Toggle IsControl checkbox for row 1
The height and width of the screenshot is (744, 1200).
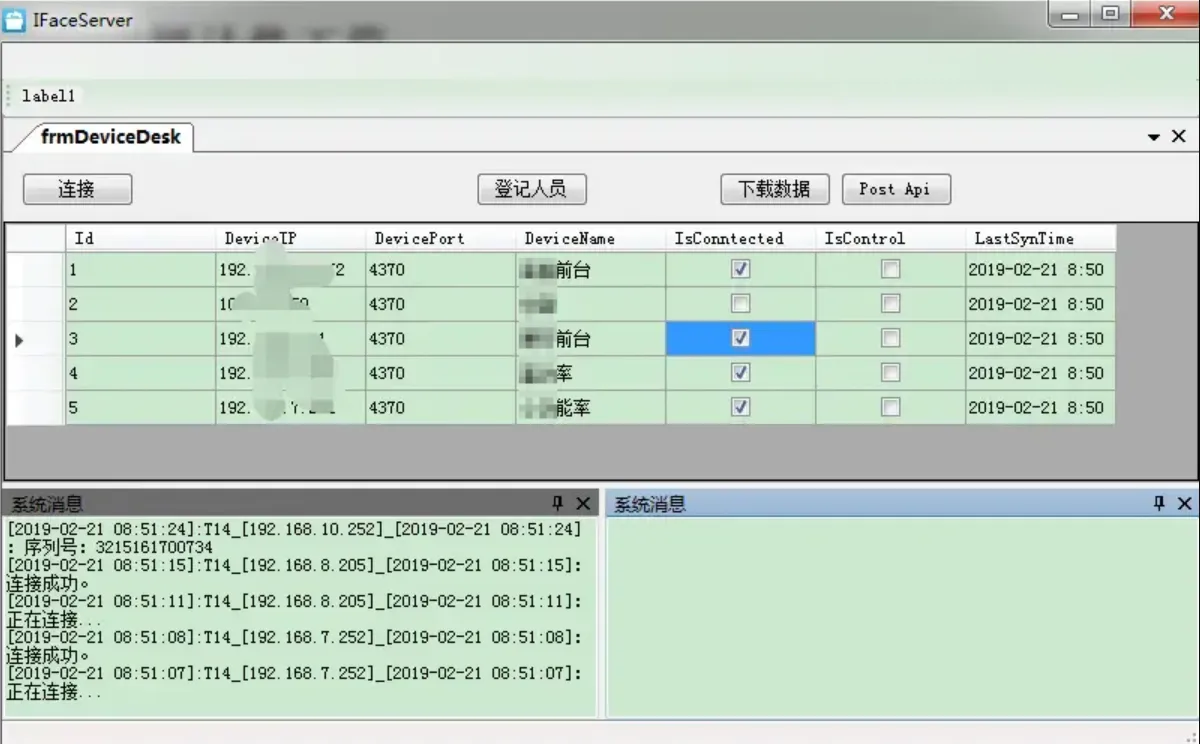pyautogui.click(x=890, y=269)
